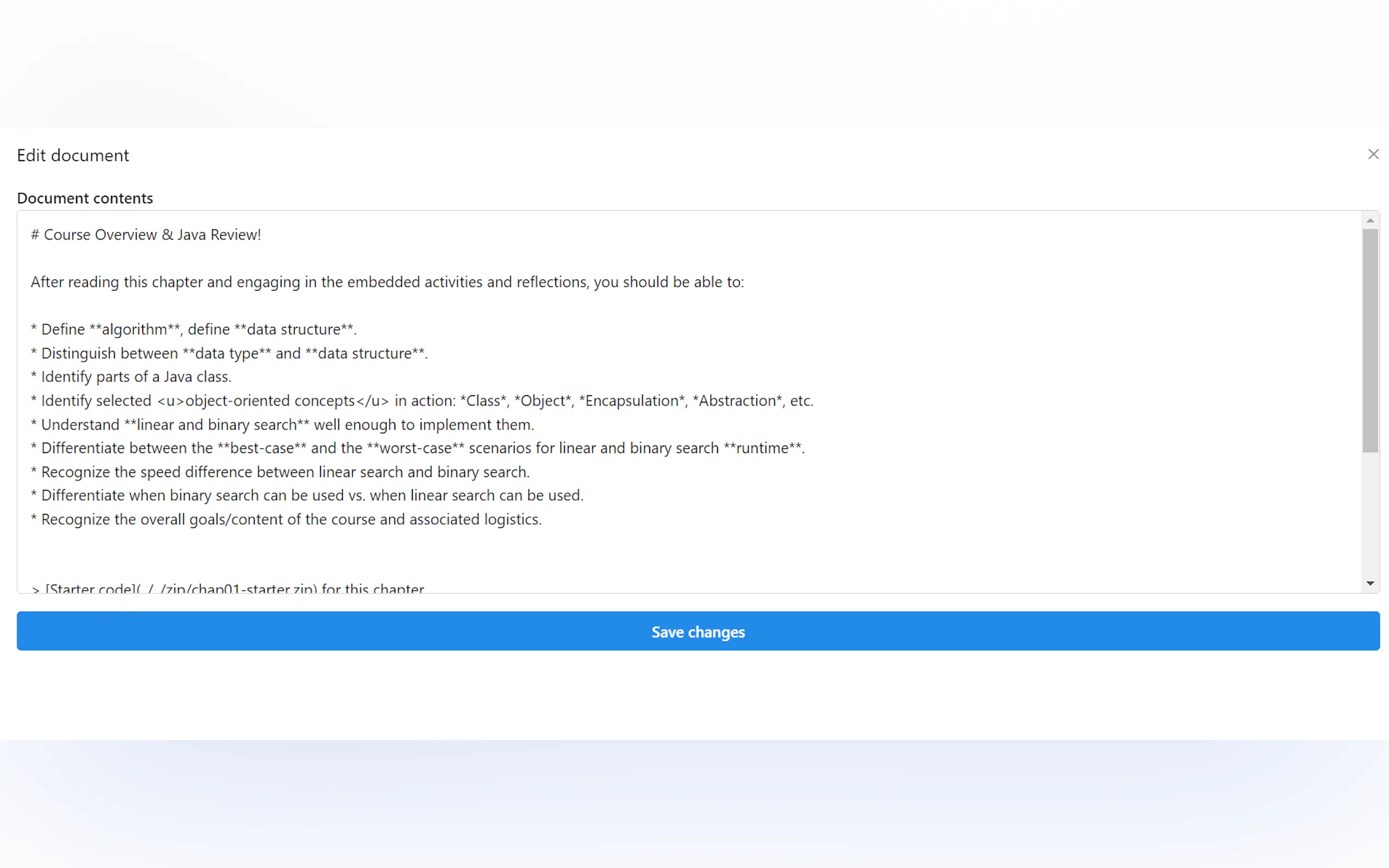This screenshot has height=868, width=1389.
Task: Click 'Differentiate when binary search' line
Action: coord(312,495)
